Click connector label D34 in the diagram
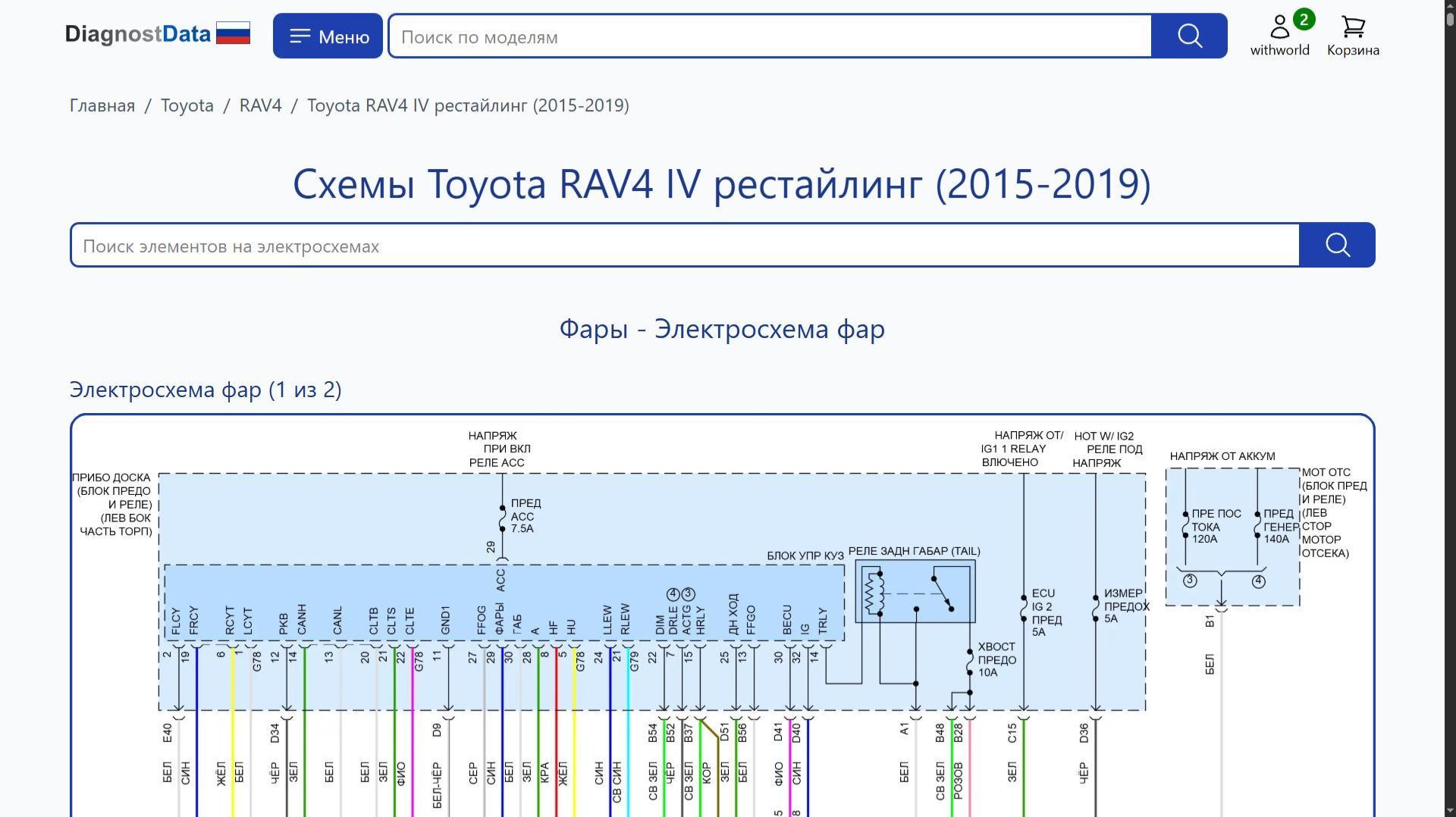This screenshot has height=817, width=1456. tap(275, 733)
